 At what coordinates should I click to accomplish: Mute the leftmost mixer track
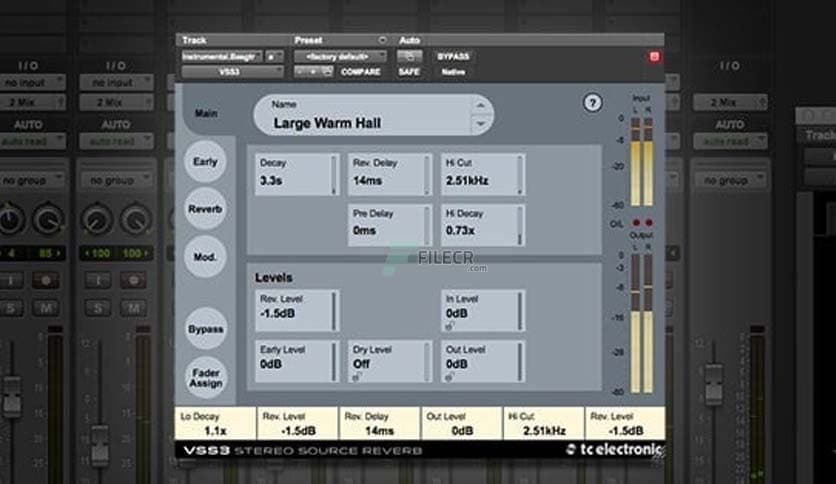46,308
